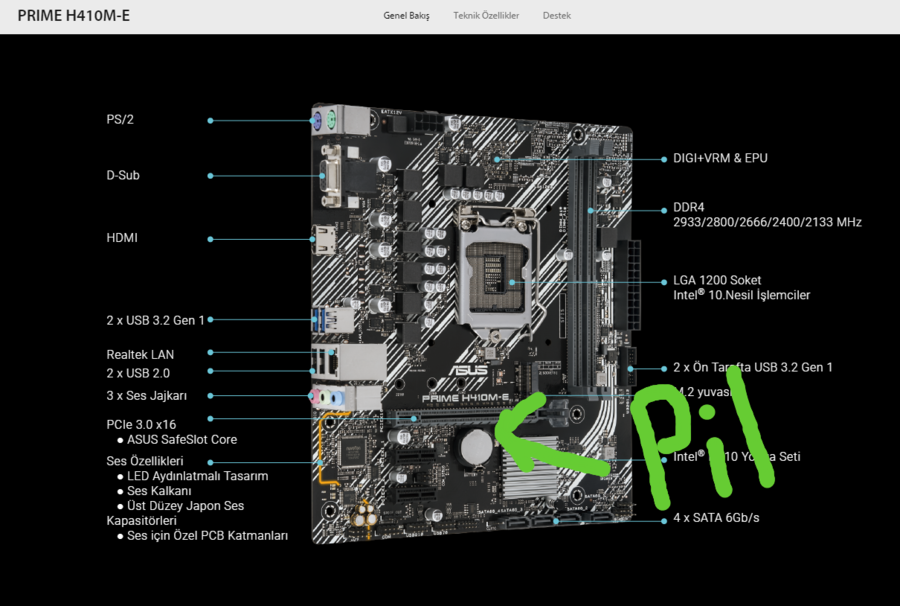The height and width of the screenshot is (606, 900).
Task: Click the PS/2 label
Action: (x=120, y=119)
